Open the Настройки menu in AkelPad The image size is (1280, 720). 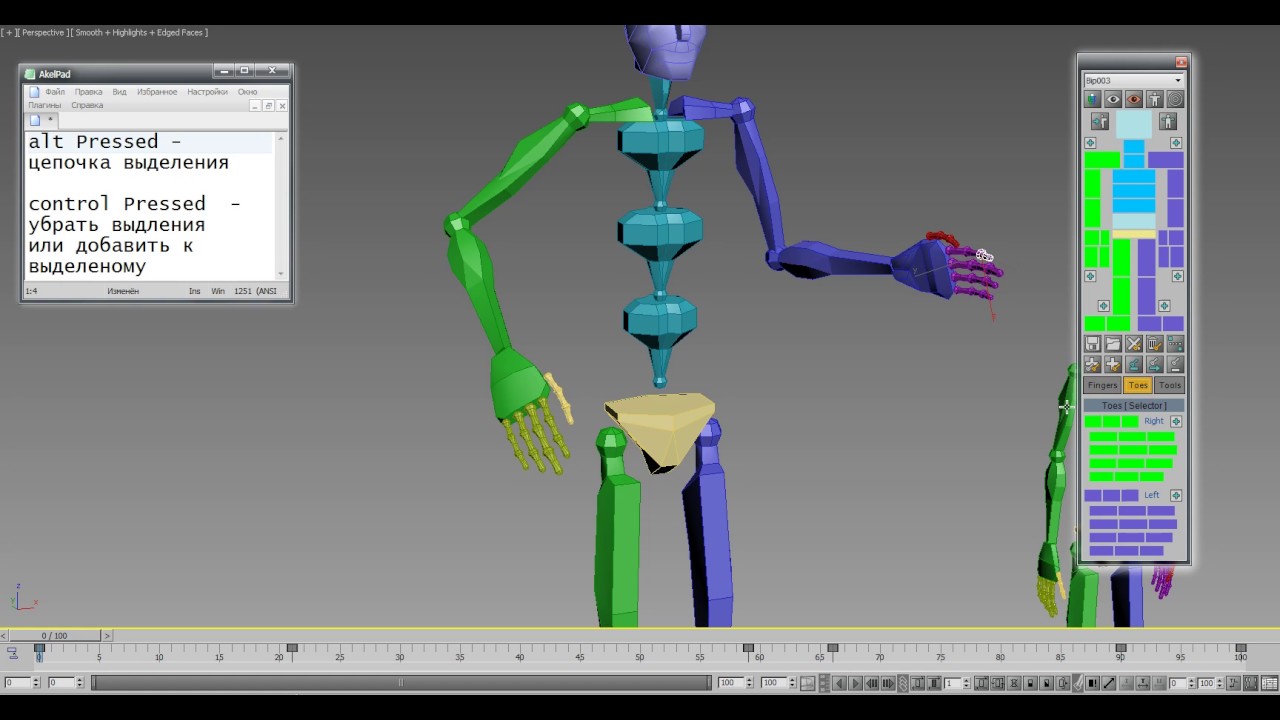pyautogui.click(x=207, y=92)
